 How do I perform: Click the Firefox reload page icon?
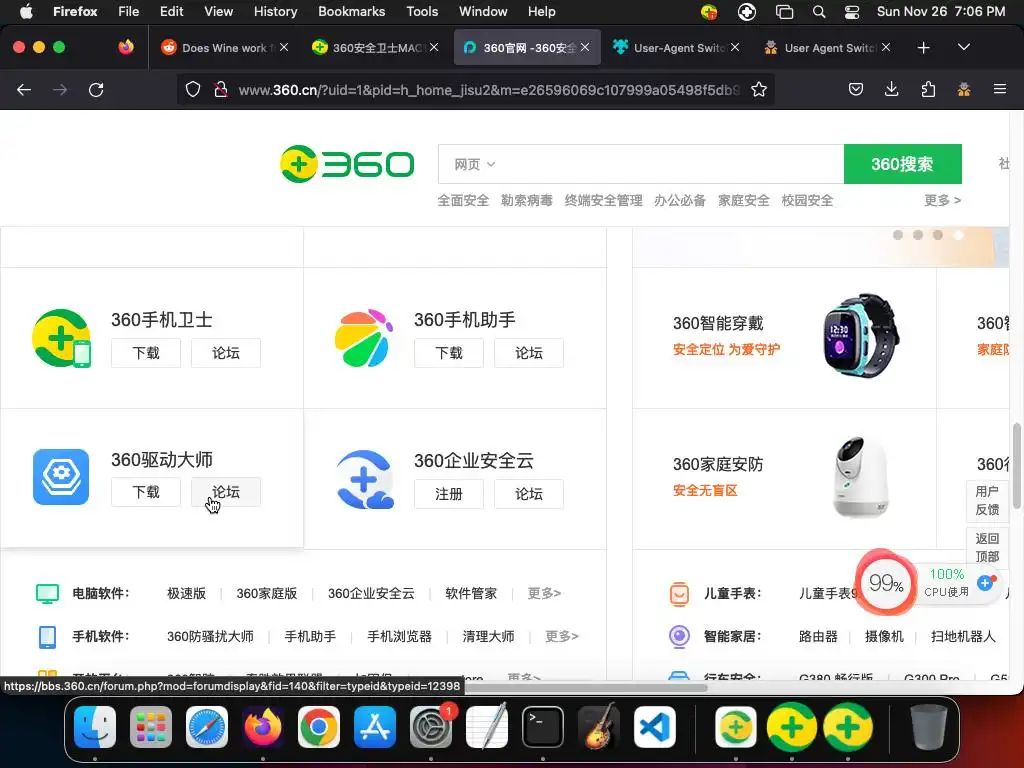click(96, 89)
